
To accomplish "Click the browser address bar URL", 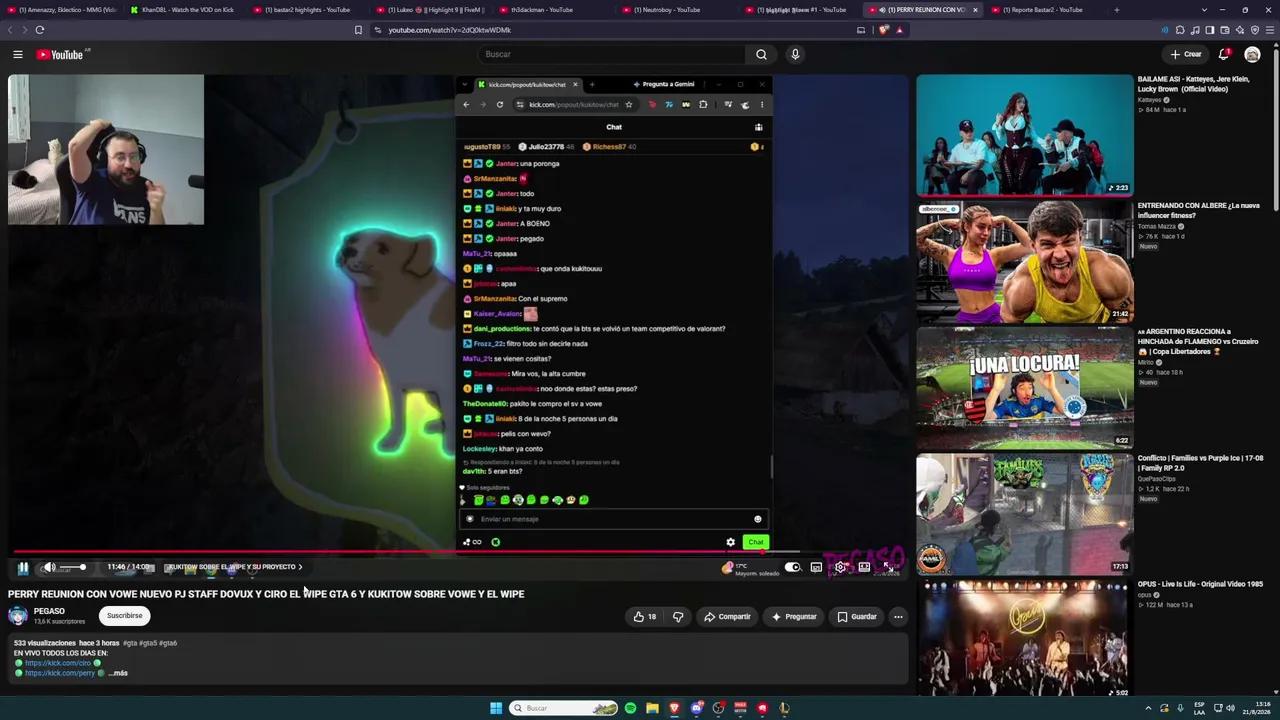I will point(450,30).
